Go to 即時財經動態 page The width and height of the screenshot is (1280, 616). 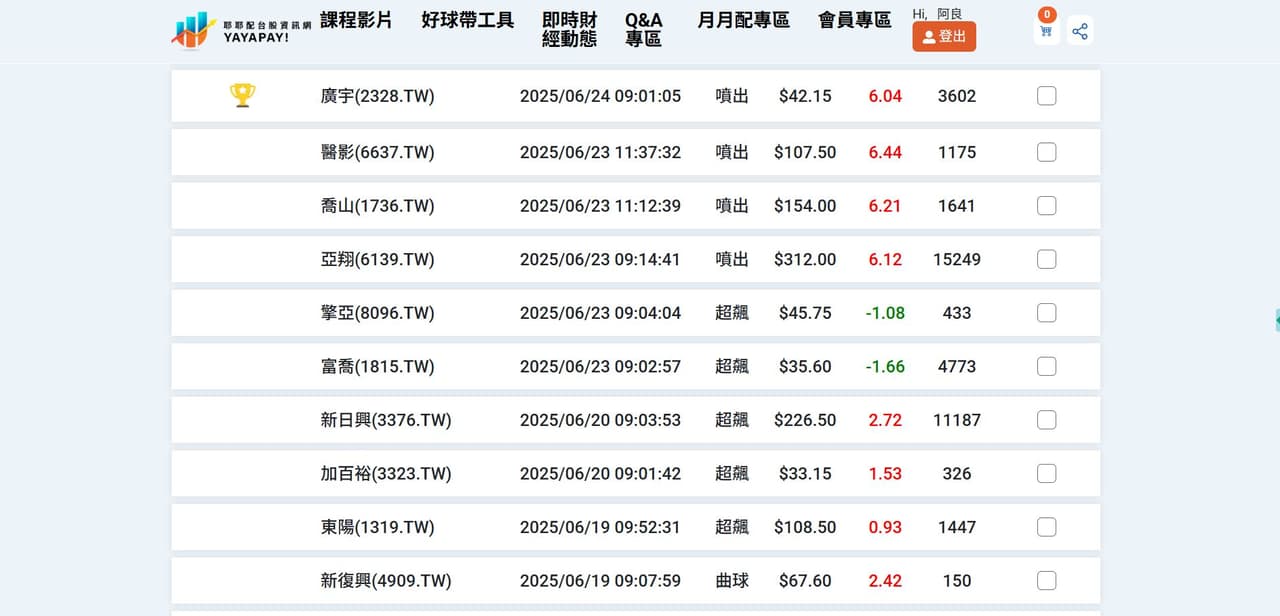[570, 30]
